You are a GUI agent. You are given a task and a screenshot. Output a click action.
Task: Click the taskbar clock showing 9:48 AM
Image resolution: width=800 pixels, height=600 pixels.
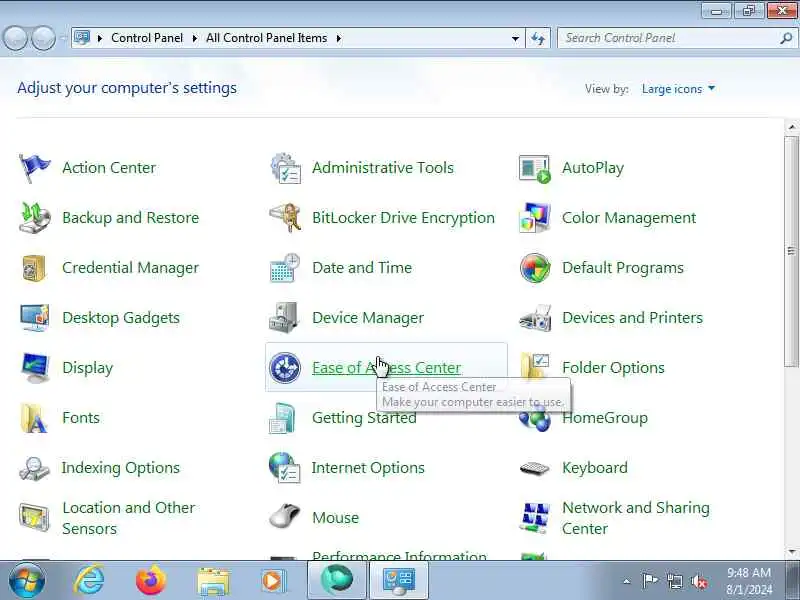click(x=749, y=581)
